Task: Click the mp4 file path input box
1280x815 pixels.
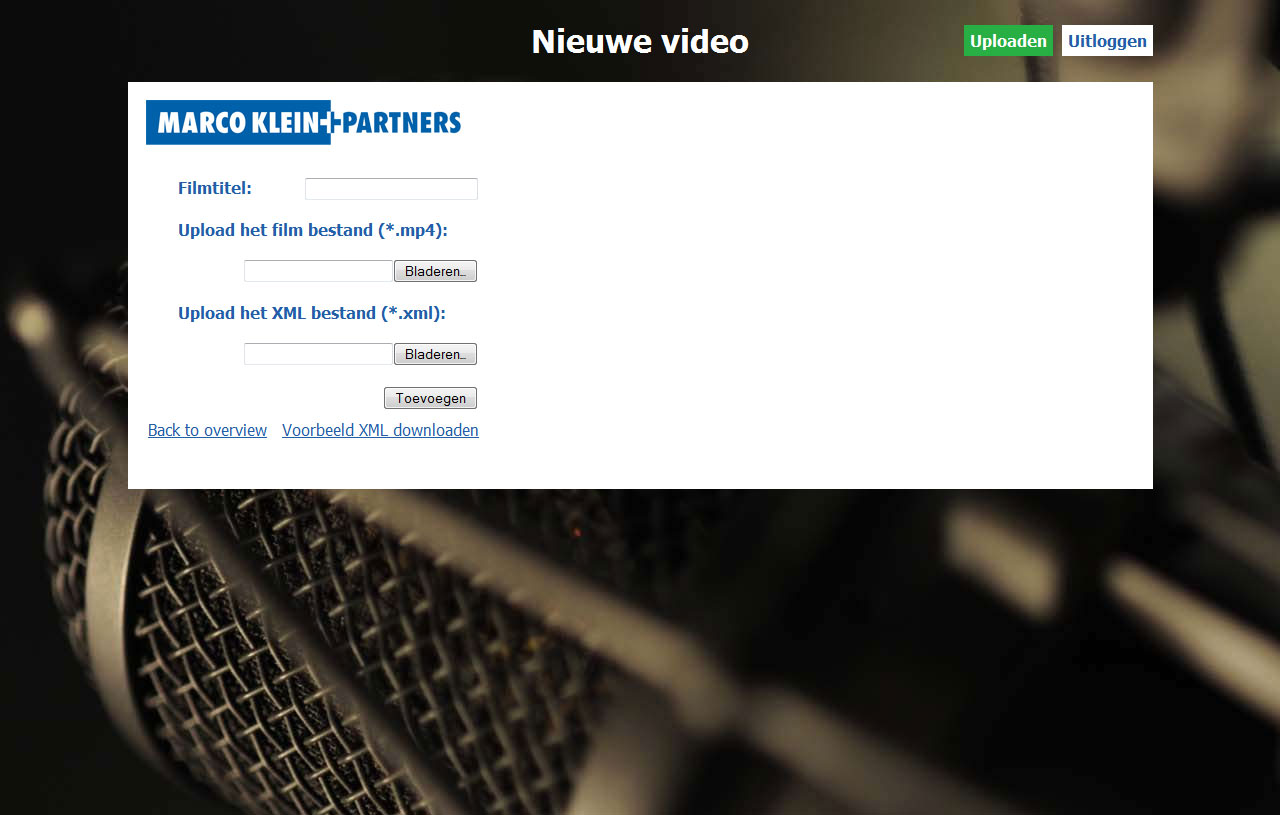Action: (319, 271)
